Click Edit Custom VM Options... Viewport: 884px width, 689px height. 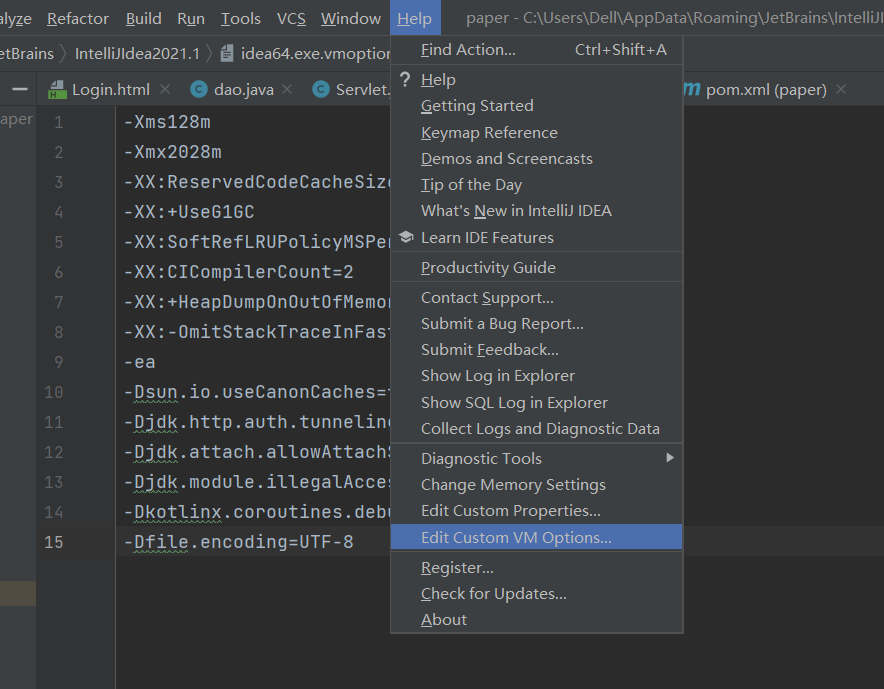click(536, 537)
